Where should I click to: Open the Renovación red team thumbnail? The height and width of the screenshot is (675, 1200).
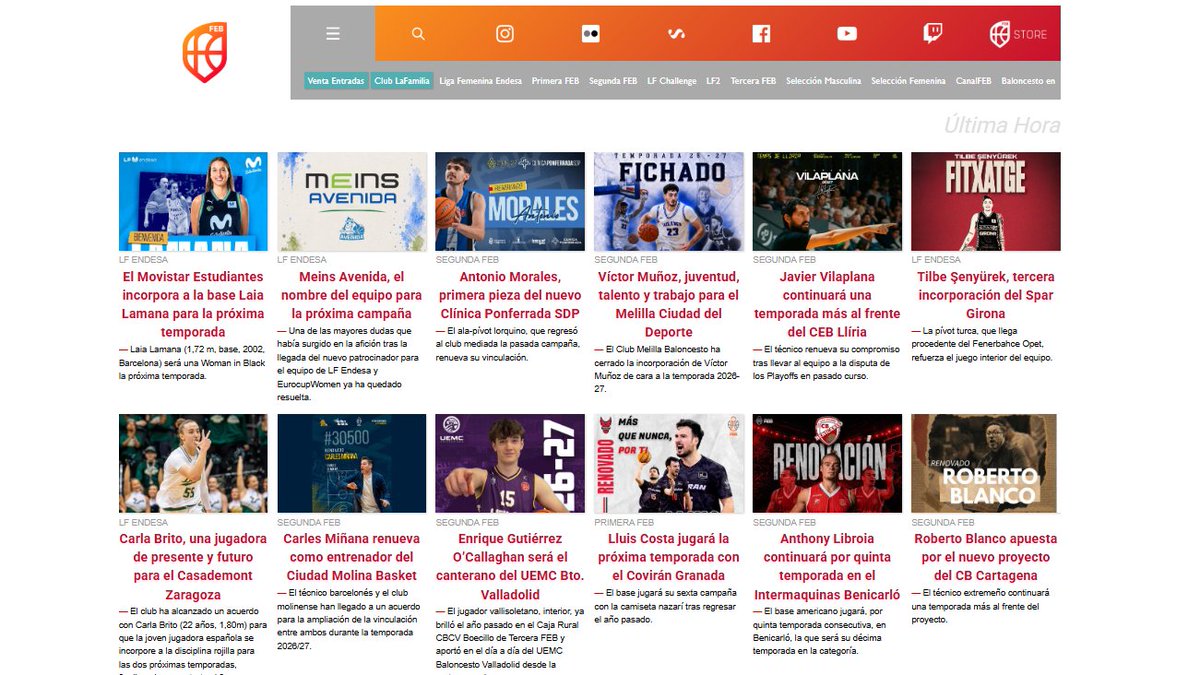coord(827,463)
